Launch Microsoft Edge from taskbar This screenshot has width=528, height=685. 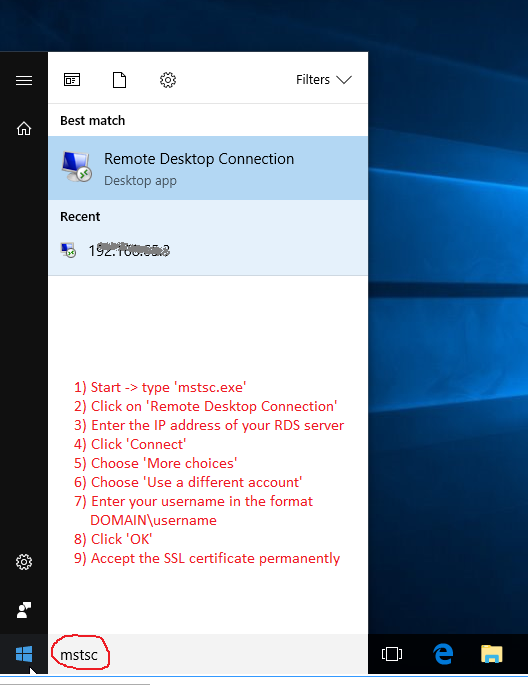pyautogui.click(x=443, y=654)
